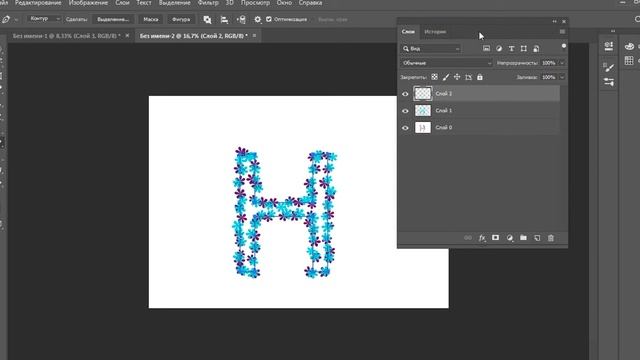
Task: Open the Properties panel icon in dock
Action: pos(609,46)
